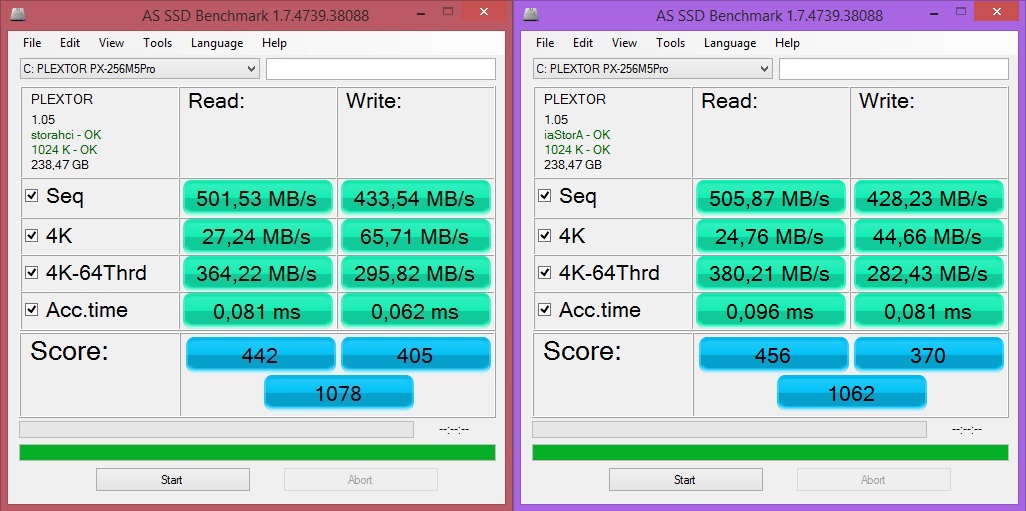Viewport: 1026px width, 511px height.
Task: Click the 65,71 MB/s 4K write result
Action: tap(416, 236)
